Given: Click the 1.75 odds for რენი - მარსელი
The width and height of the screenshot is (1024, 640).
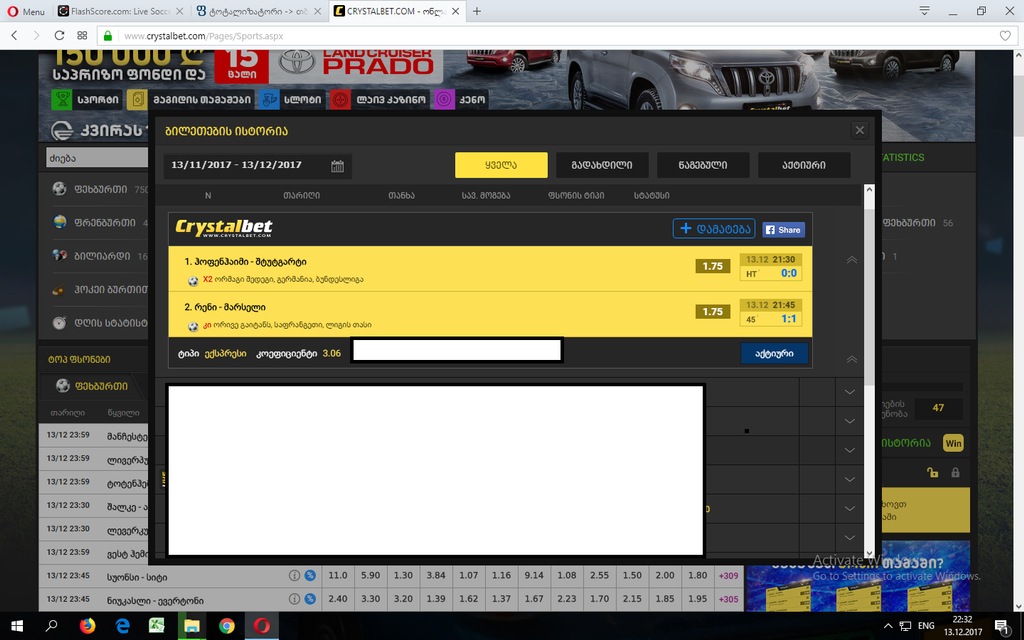Looking at the screenshot, I should coord(712,312).
